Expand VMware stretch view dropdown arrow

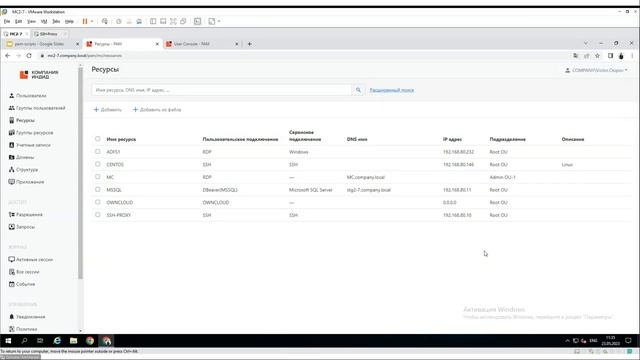pos(219,21)
